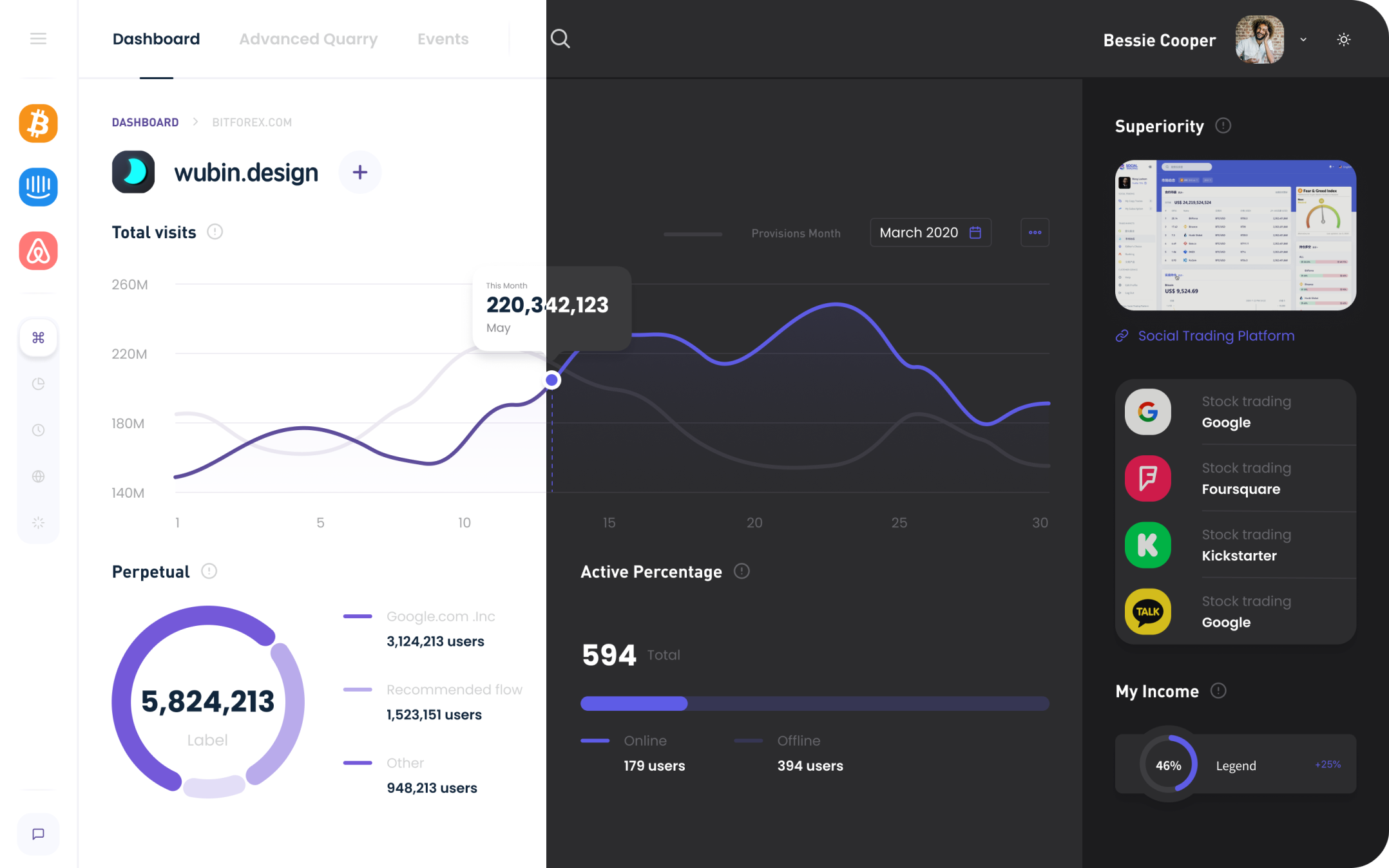Open the pie chart sidebar icon
This screenshot has width=1389, height=868.
click(x=38, y=384)
